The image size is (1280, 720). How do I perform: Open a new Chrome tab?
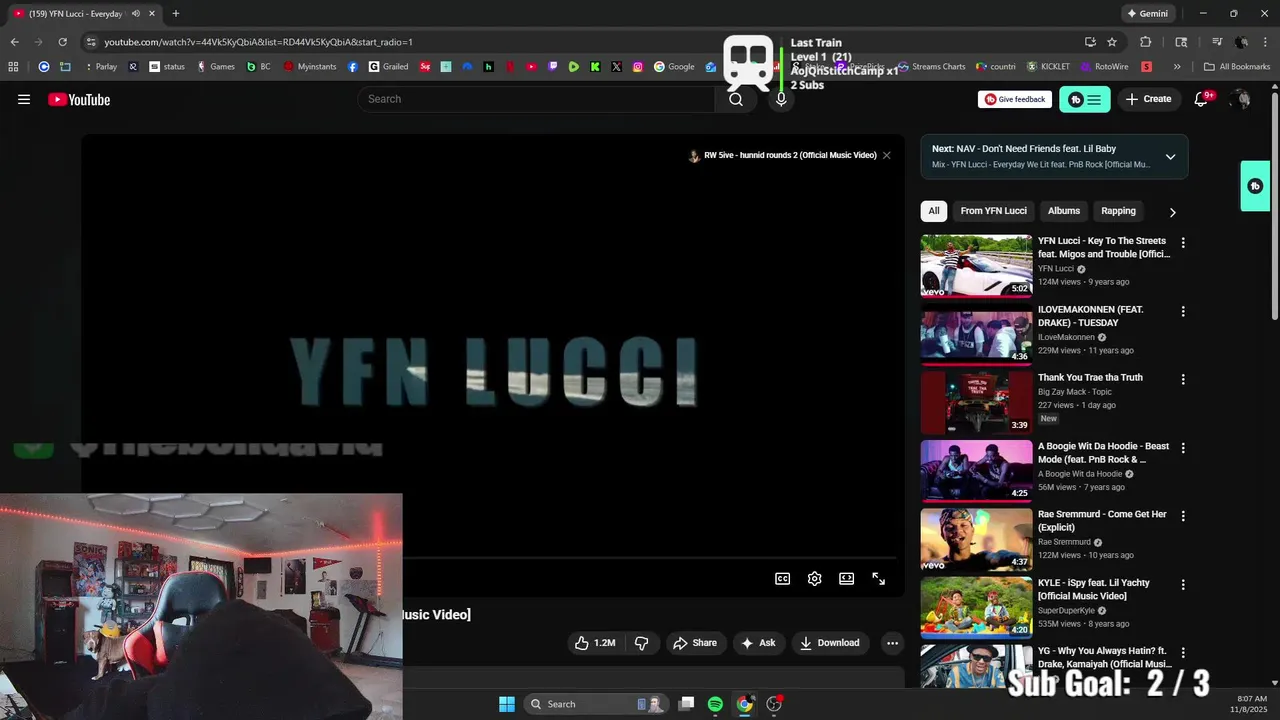click(x=176, y=14)
